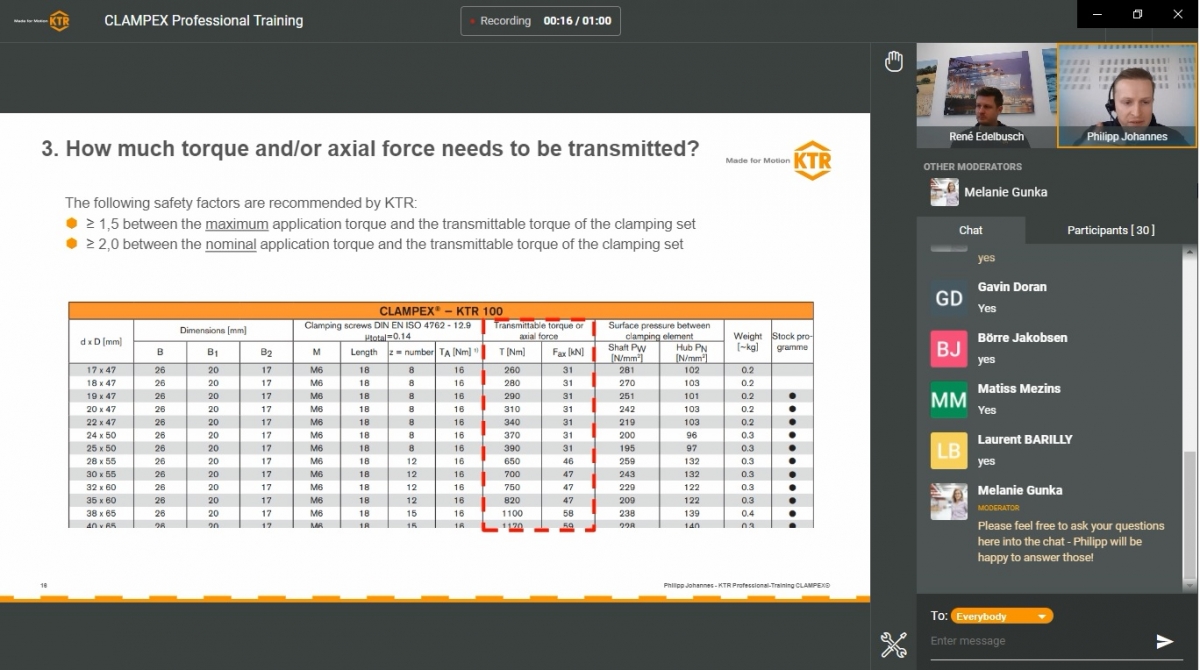Click Börre Jakobsen's BJ avatar
Viewport: 1200px width, 670px height.
pyautogui.click(x=948, y=349)
